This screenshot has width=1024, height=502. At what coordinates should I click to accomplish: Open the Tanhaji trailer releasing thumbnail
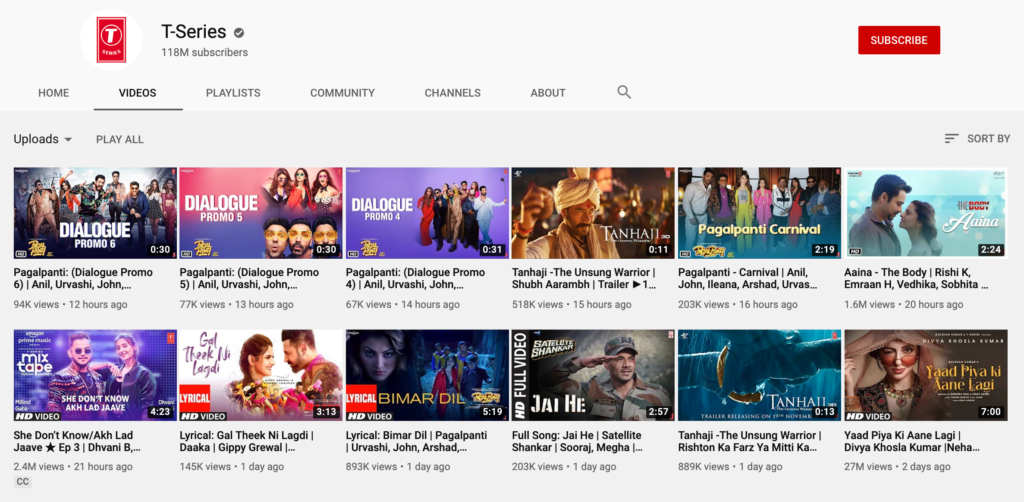[x=760, y=375]
